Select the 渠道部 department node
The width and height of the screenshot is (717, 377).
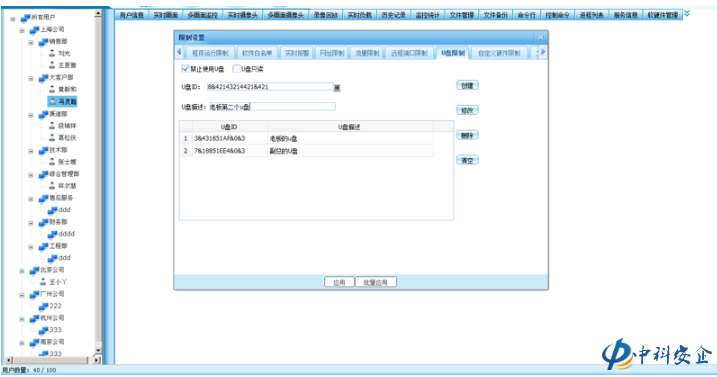(58, 114)
